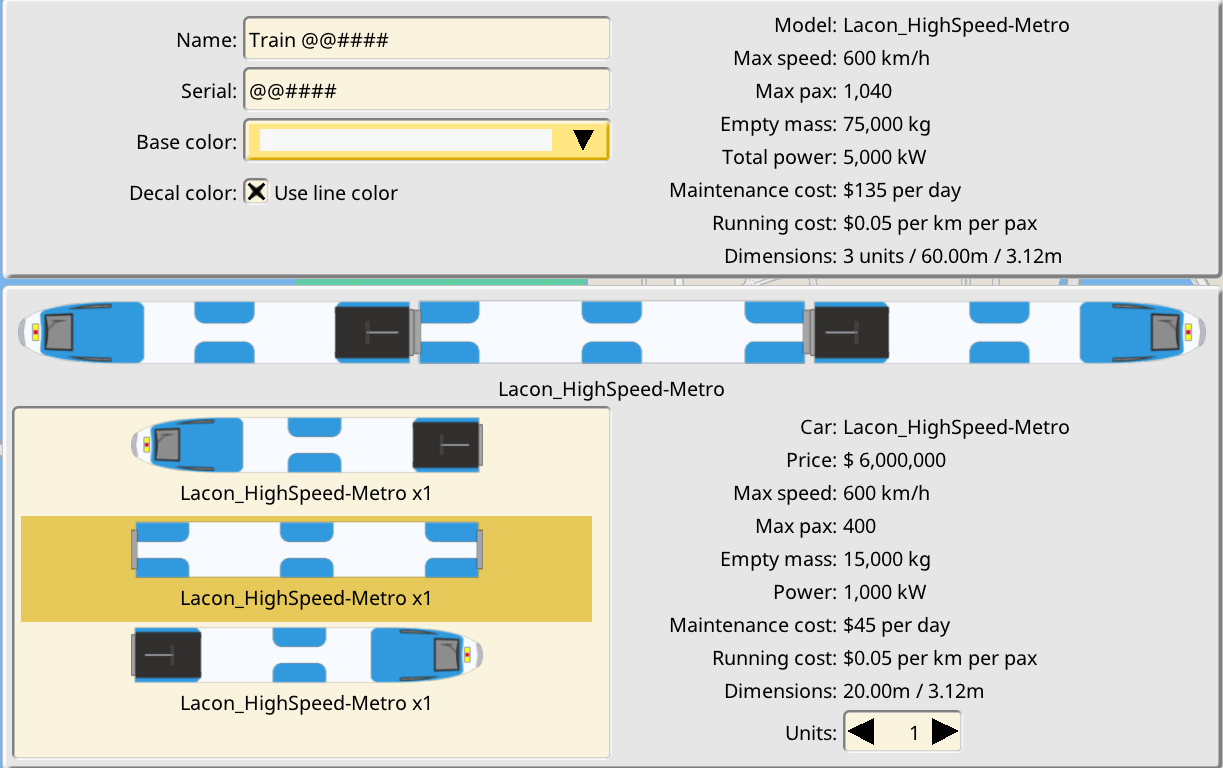Focus the Name input field
The image size is (1223, 768).
(x=426, y=40)
